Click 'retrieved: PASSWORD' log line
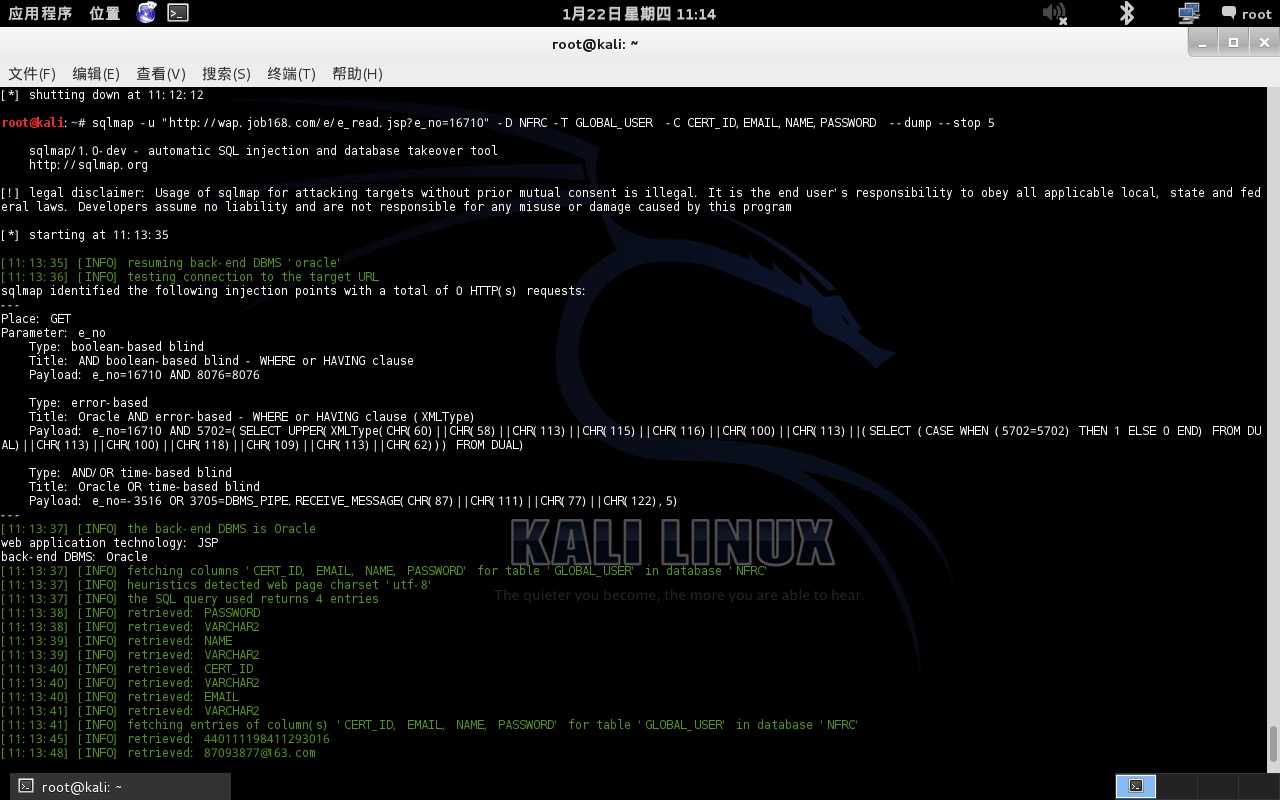The image size is (1280, 800). (130, 613)
